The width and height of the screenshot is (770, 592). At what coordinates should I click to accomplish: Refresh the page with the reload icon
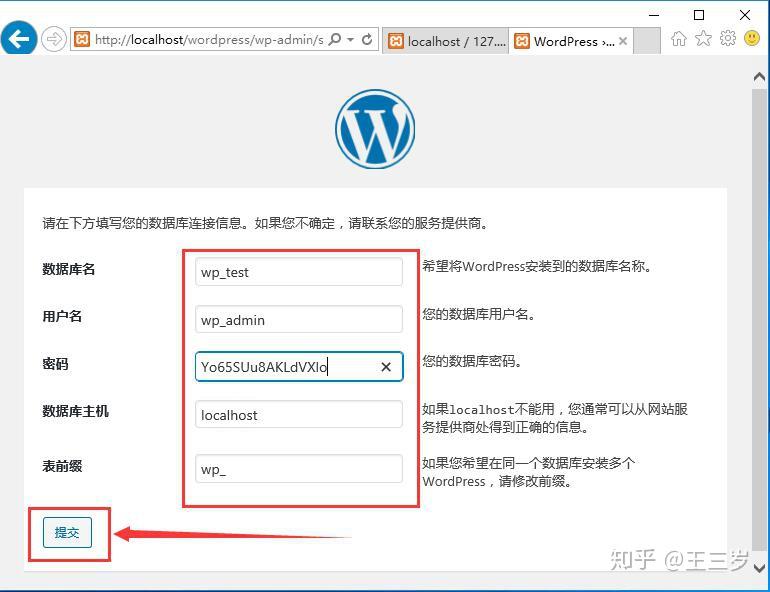click(x=367, y=39)
